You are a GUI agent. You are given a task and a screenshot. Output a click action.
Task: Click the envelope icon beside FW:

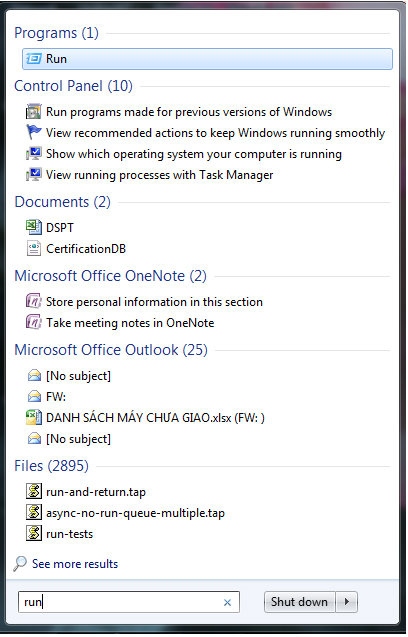34,396
